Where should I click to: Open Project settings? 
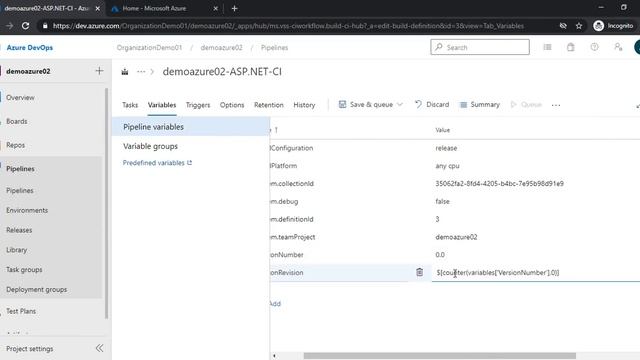click(x=29, y=349)
